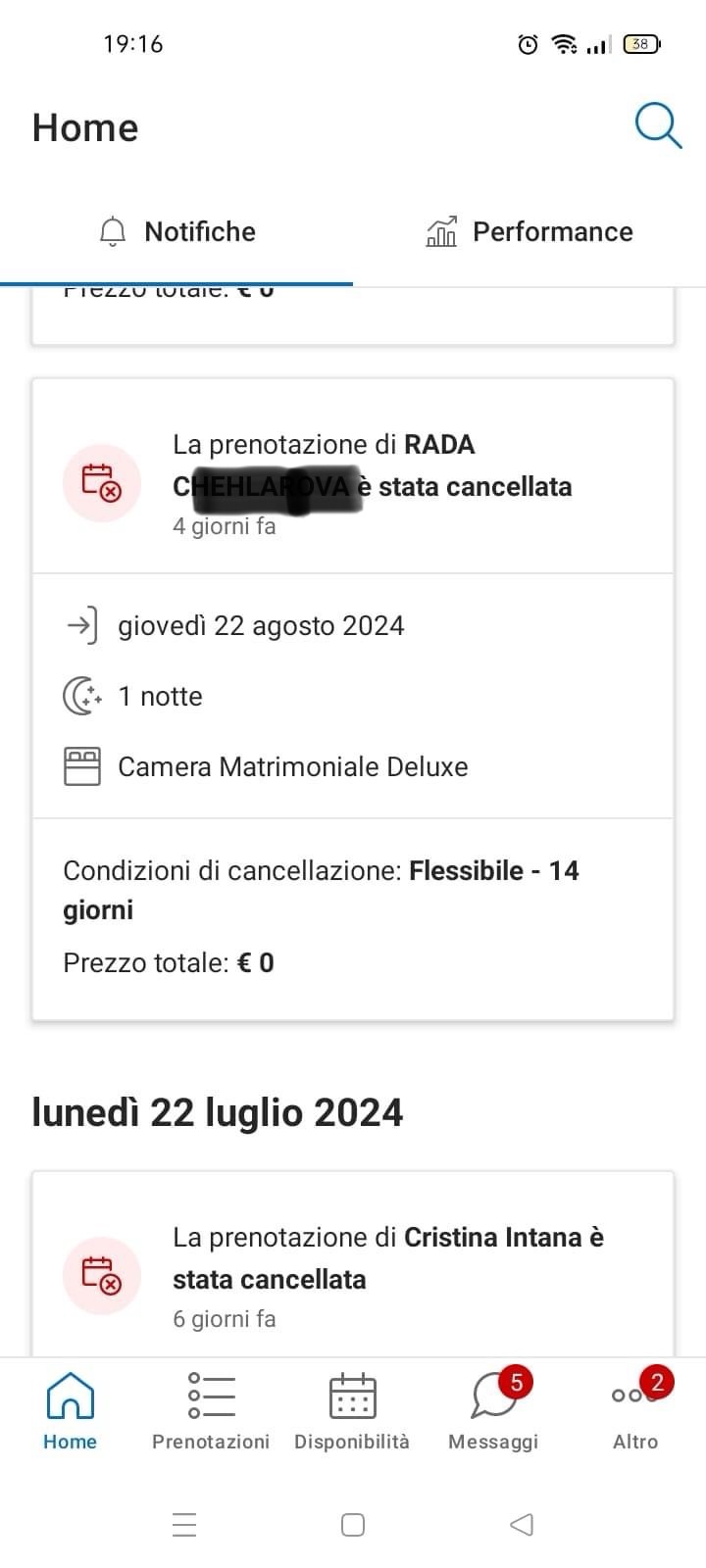Select the Camera Matrimoniale Deluxe text
The height and width of the screenshot is (1568, 706).
click(x=292, y=766)
